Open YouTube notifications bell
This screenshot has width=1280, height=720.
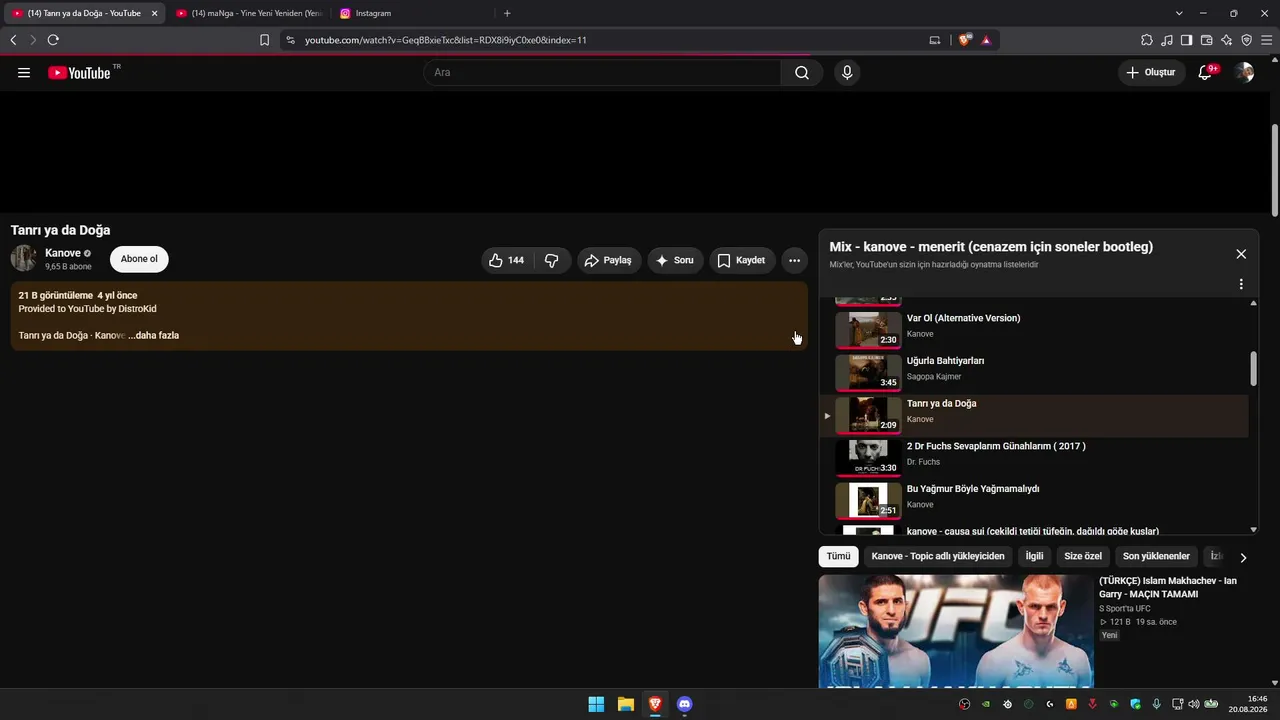coord(1205,72)
